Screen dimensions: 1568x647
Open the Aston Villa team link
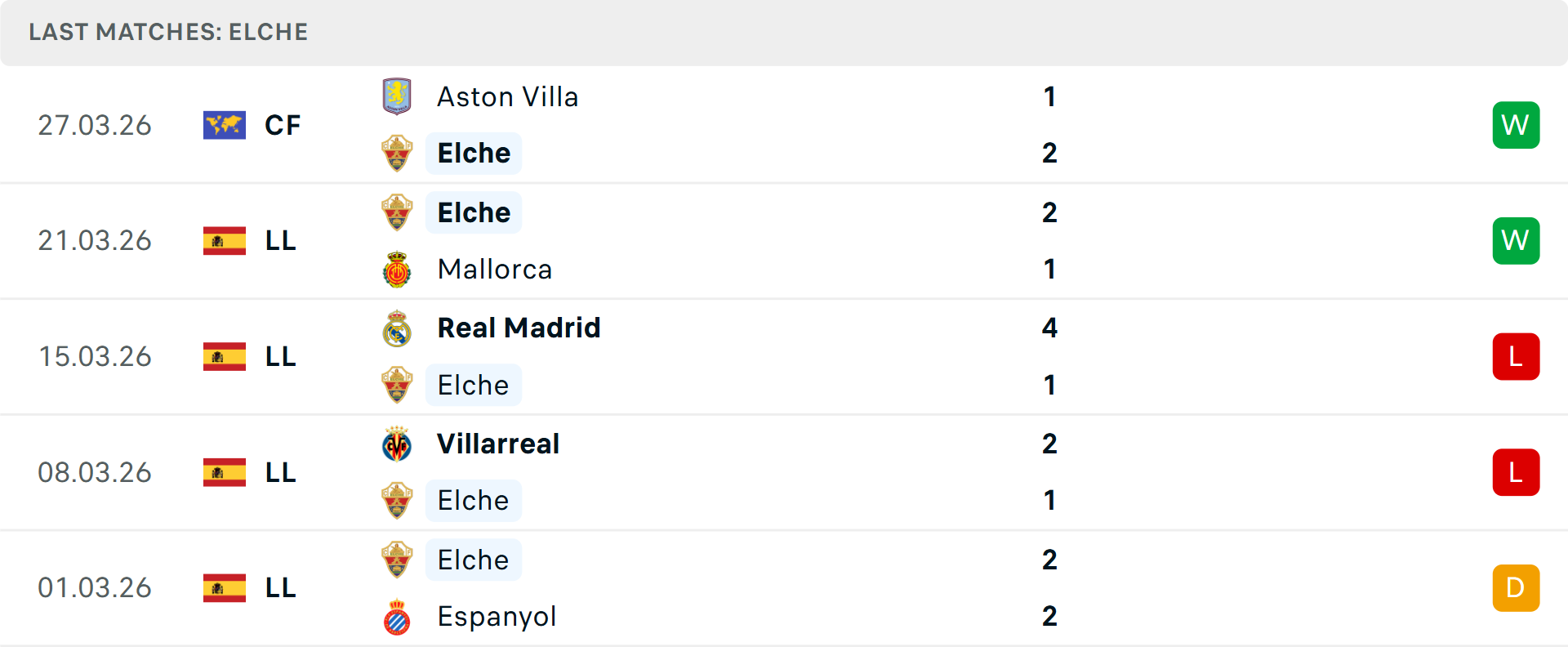tap(507, 97)
